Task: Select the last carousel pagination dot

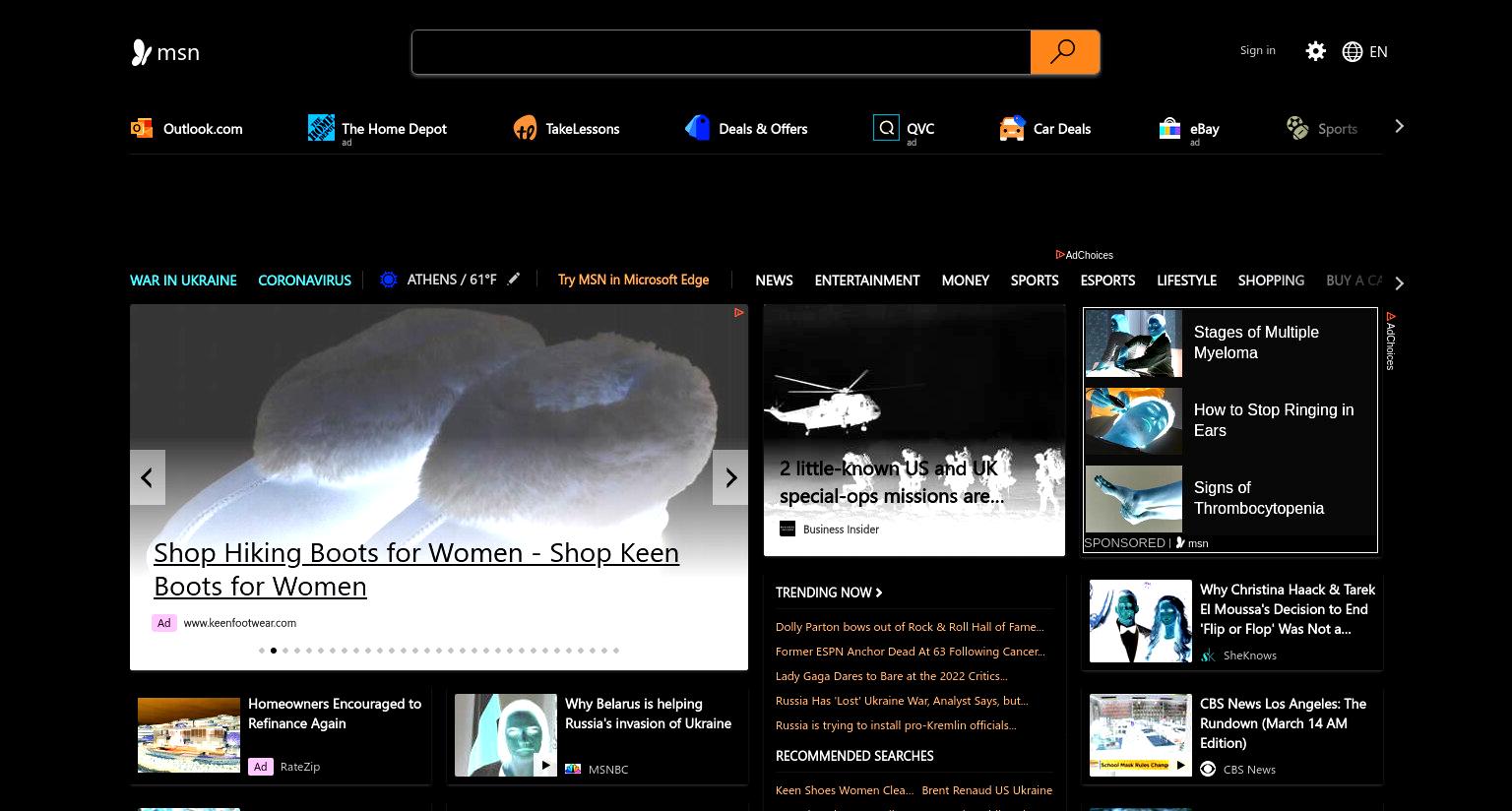Action: 616,651
